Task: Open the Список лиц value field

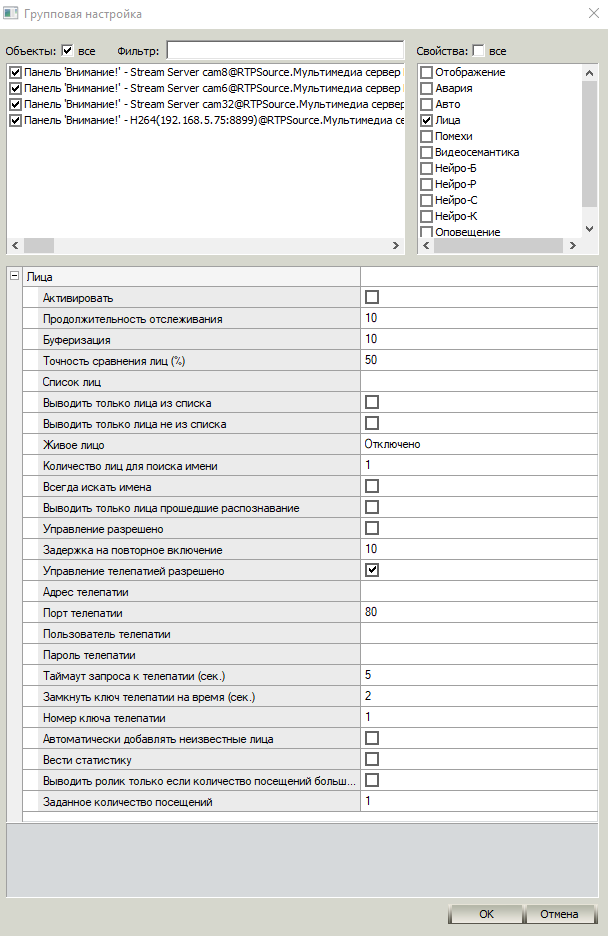Action: pyautogui.click(x=479, y=381)
